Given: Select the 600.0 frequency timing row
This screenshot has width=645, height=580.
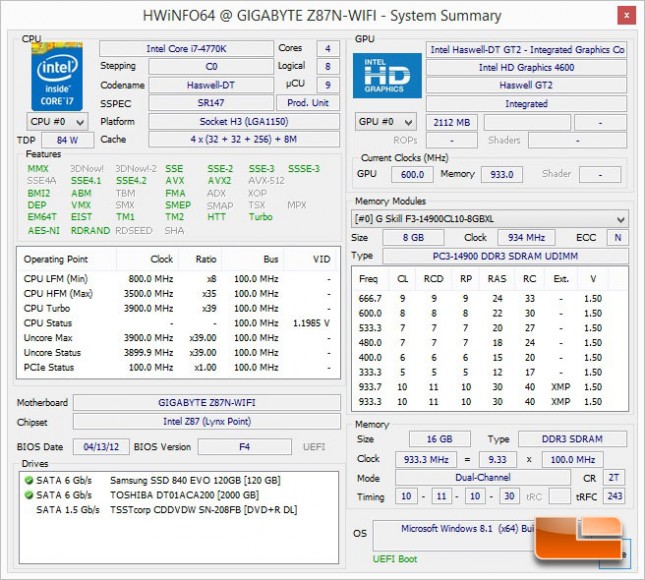Looking at the screenshot, I should coord(490,313).
